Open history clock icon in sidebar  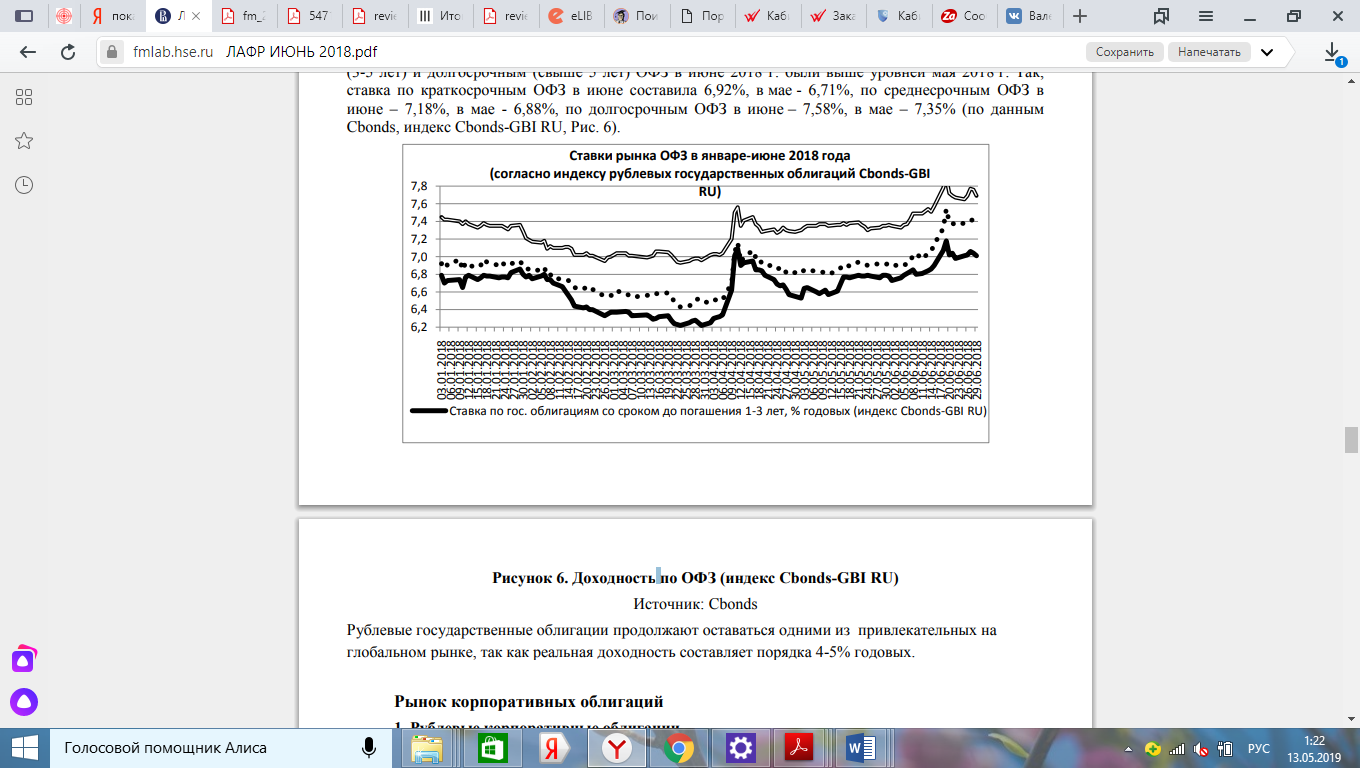tap(24, 185)
